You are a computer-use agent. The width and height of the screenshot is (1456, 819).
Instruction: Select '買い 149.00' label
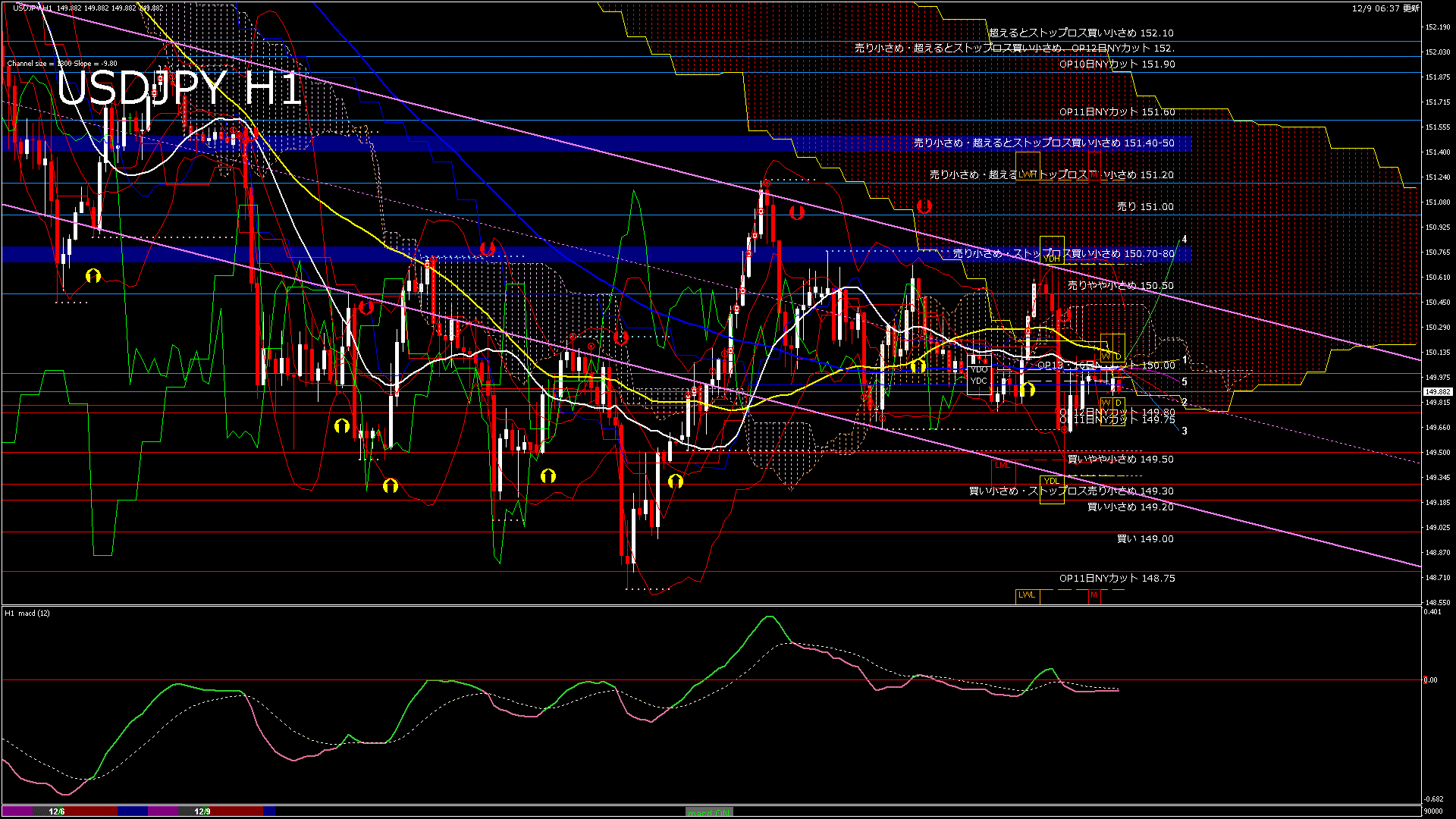[1145, 539]
